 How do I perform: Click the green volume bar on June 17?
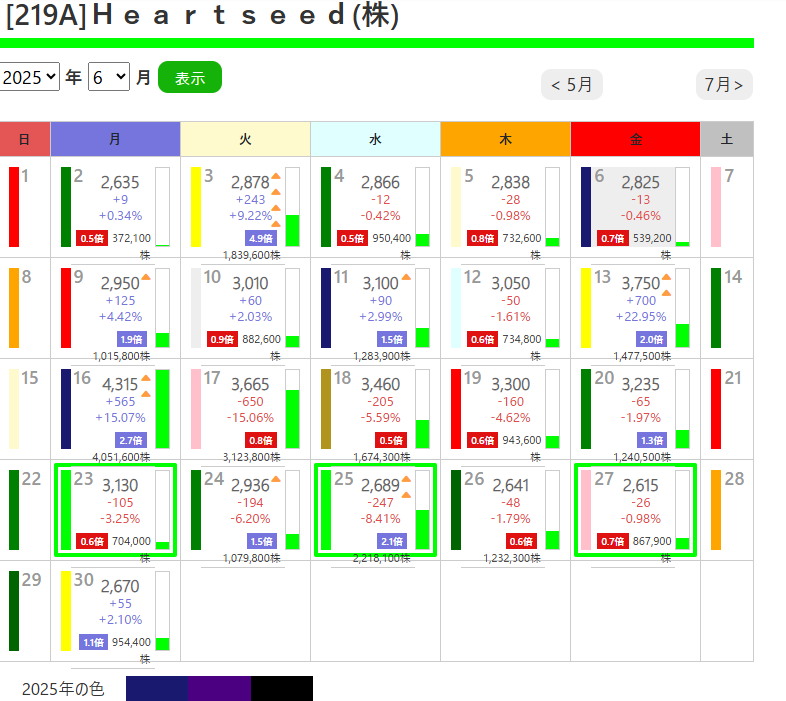point(293,418)
